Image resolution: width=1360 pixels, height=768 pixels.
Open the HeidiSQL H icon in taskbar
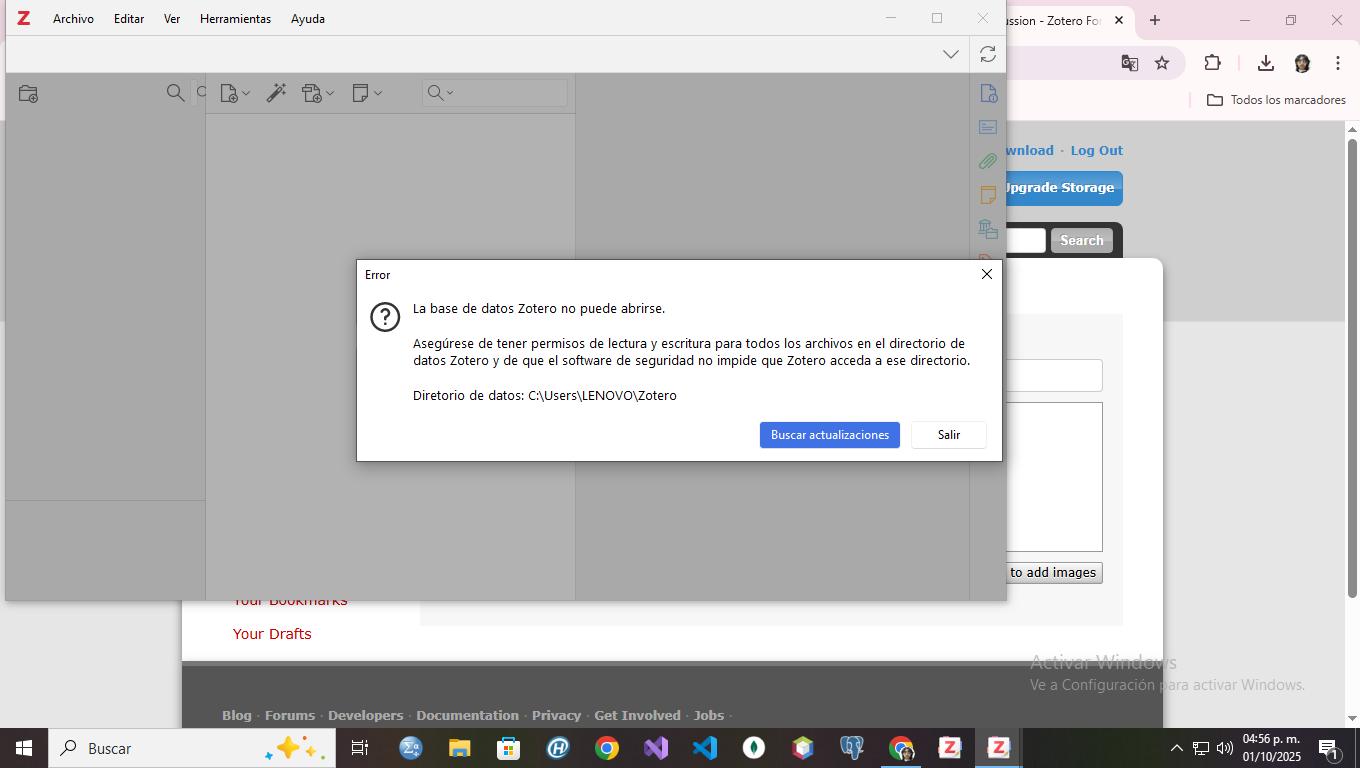[558, 748]
